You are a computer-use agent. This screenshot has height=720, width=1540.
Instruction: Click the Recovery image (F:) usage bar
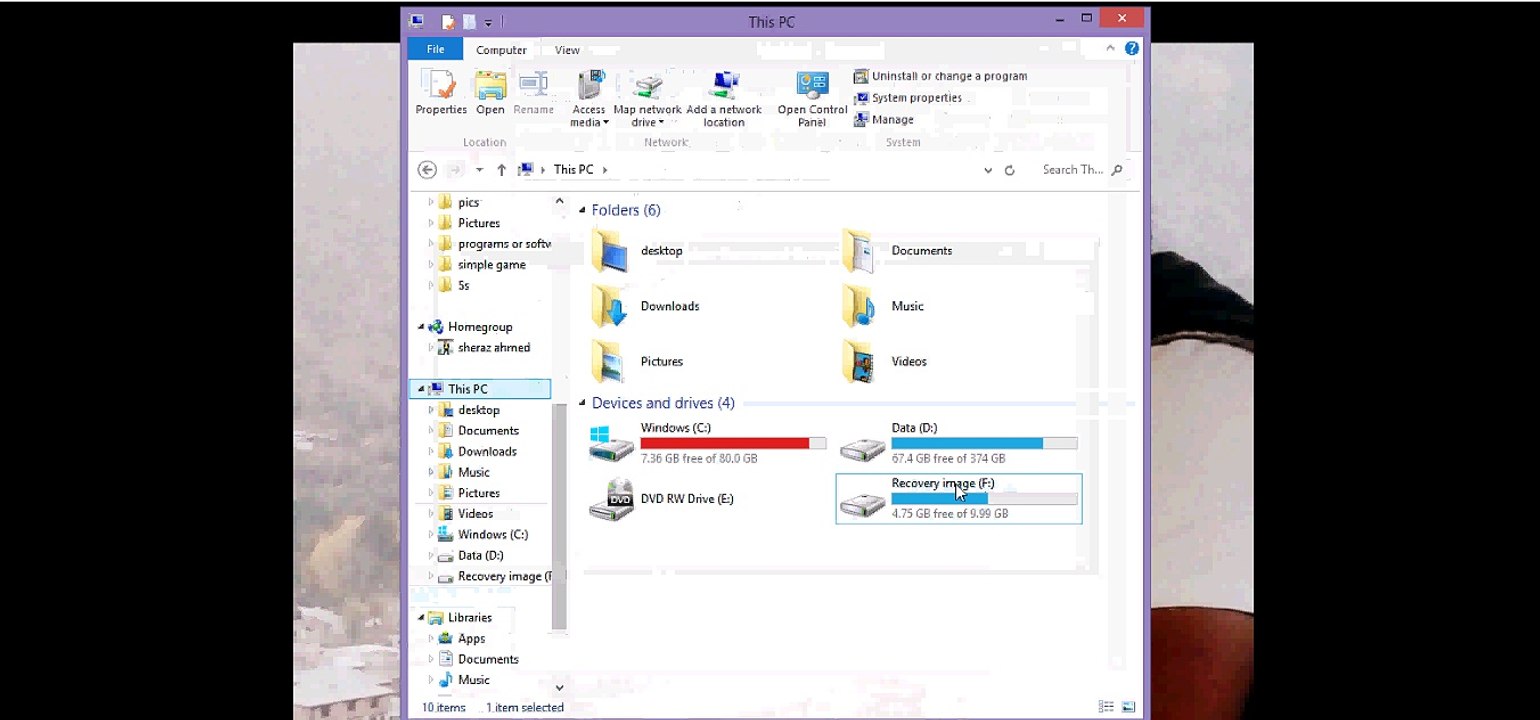click(x=984, y=498)
